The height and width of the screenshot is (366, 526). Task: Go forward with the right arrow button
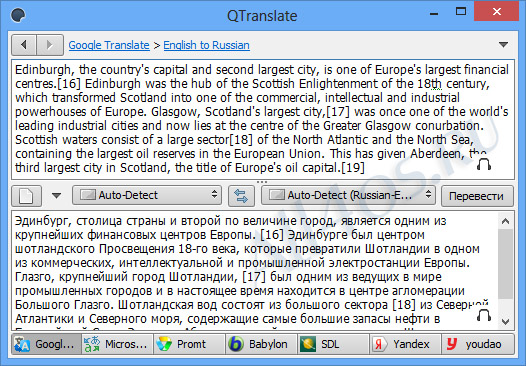(x=50, y=45)
